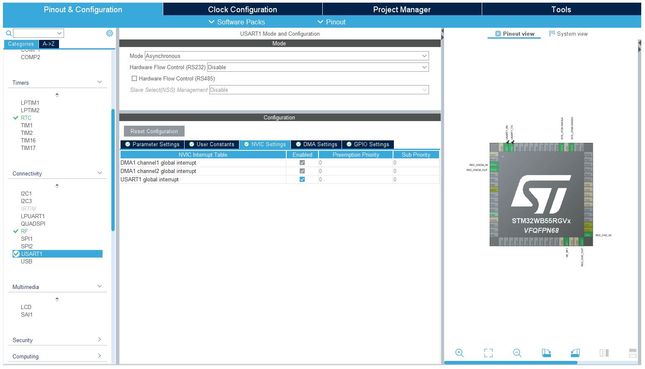
Task: Click the sidebar search input field
Action: [35, 33]
